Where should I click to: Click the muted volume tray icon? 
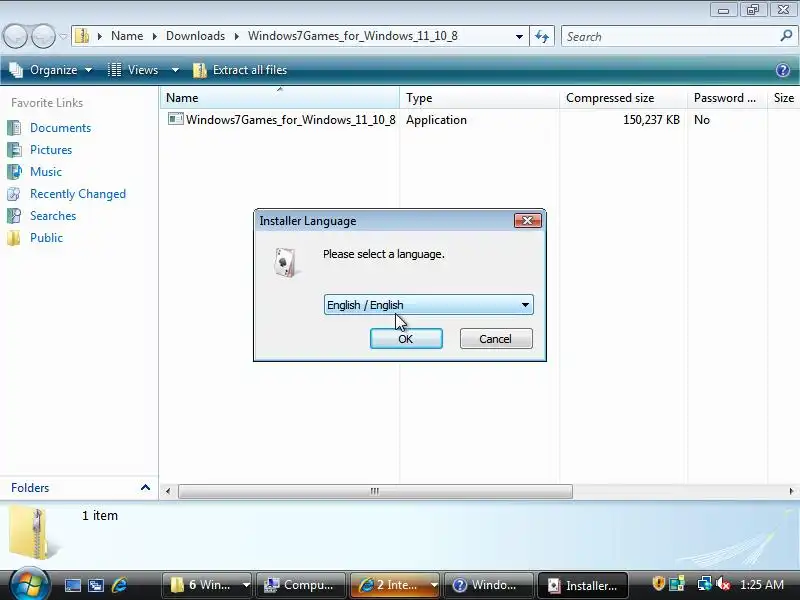[723, 584]
